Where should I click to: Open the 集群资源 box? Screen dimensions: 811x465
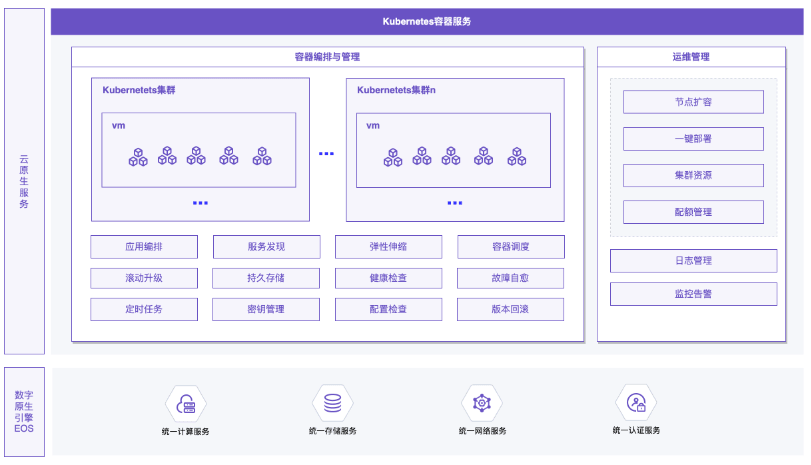693,175
